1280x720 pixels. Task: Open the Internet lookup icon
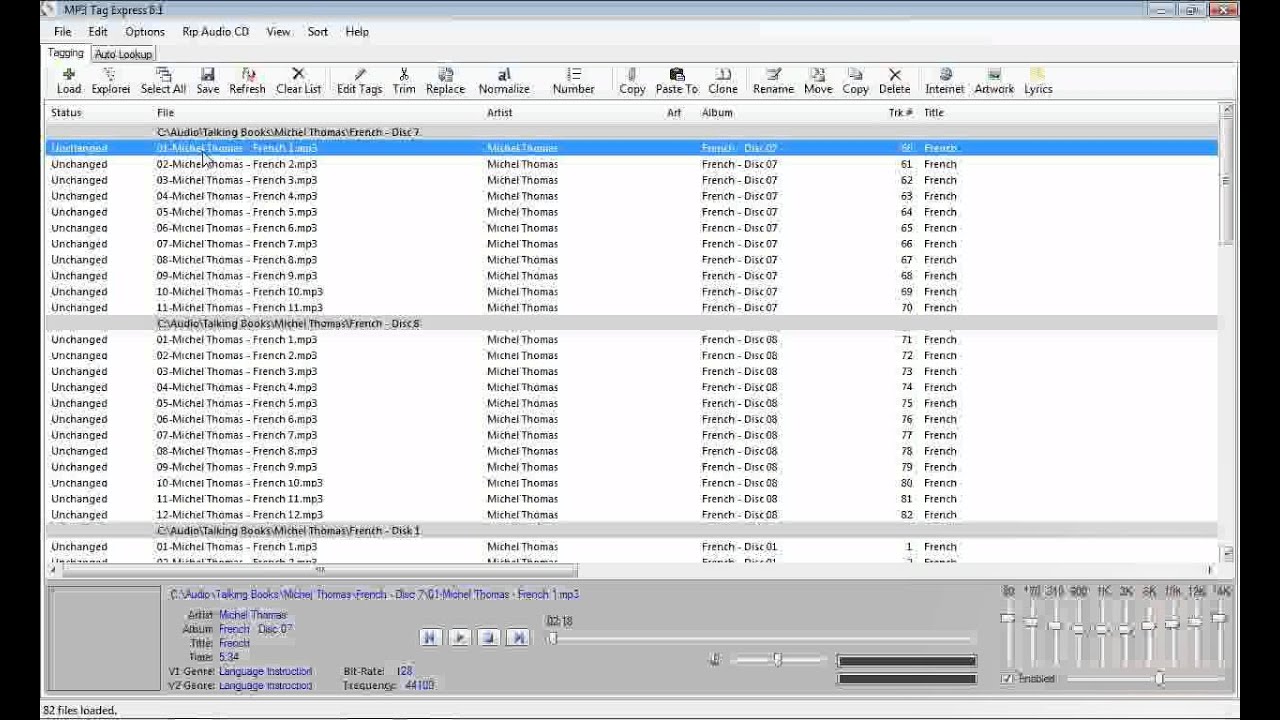945,81
